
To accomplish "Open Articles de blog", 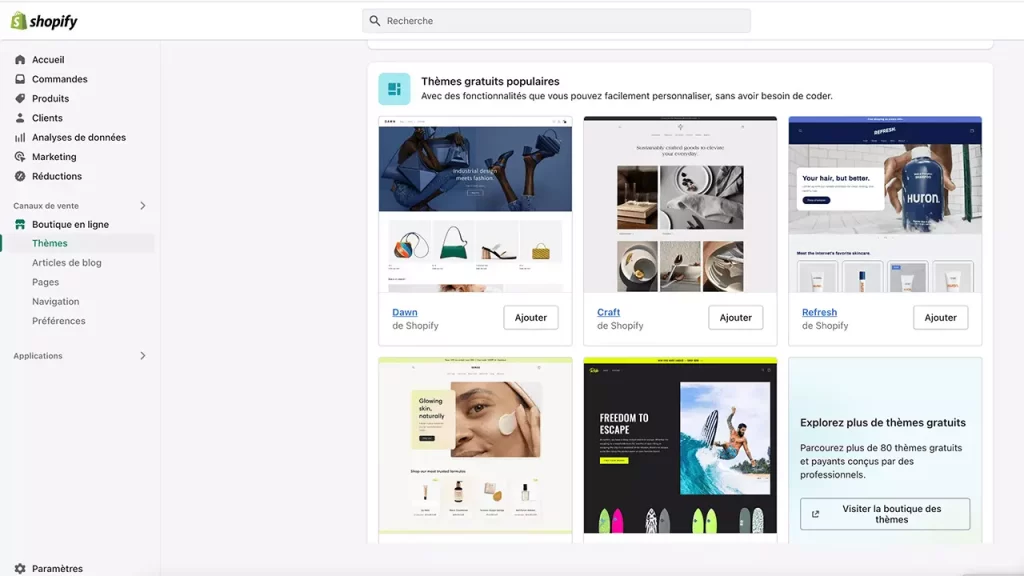I will 67,263.
